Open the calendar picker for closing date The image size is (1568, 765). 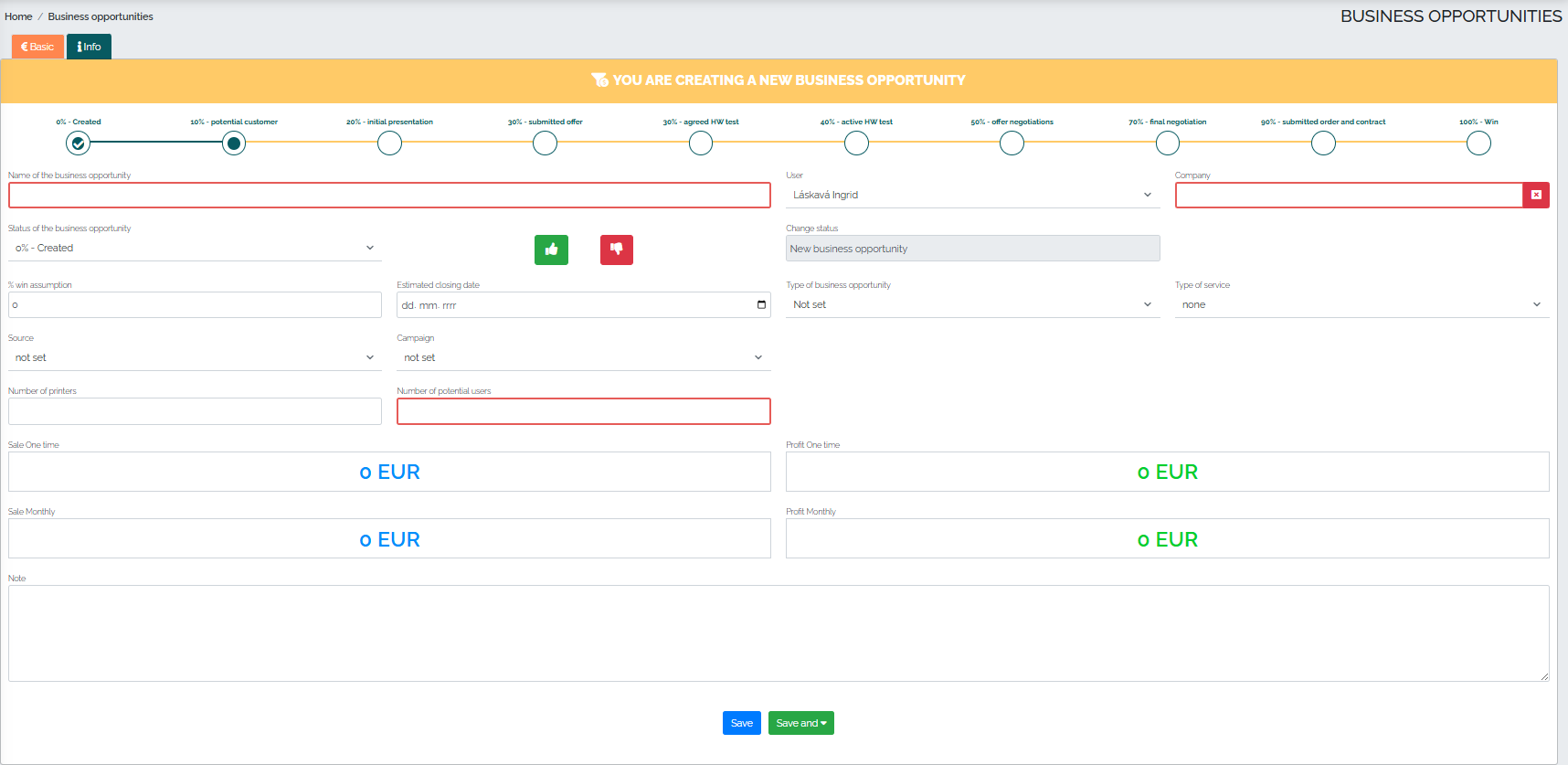[761, 304]
